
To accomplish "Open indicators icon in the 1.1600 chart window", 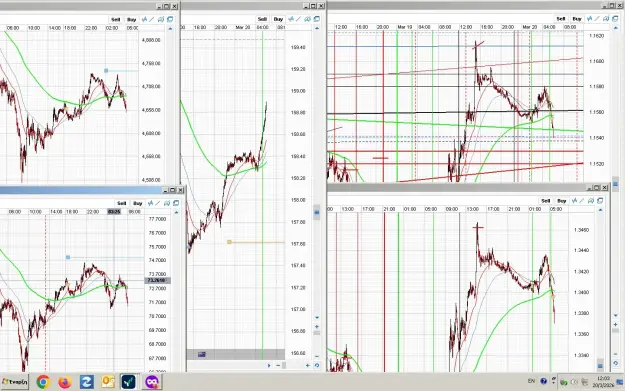I will point(590,19).
